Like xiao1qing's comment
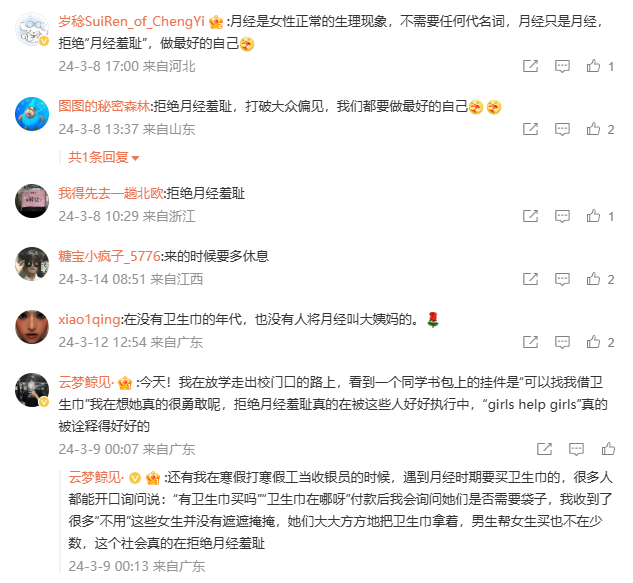The height and width of the screenshot is (583, 633). coord(593,342)
